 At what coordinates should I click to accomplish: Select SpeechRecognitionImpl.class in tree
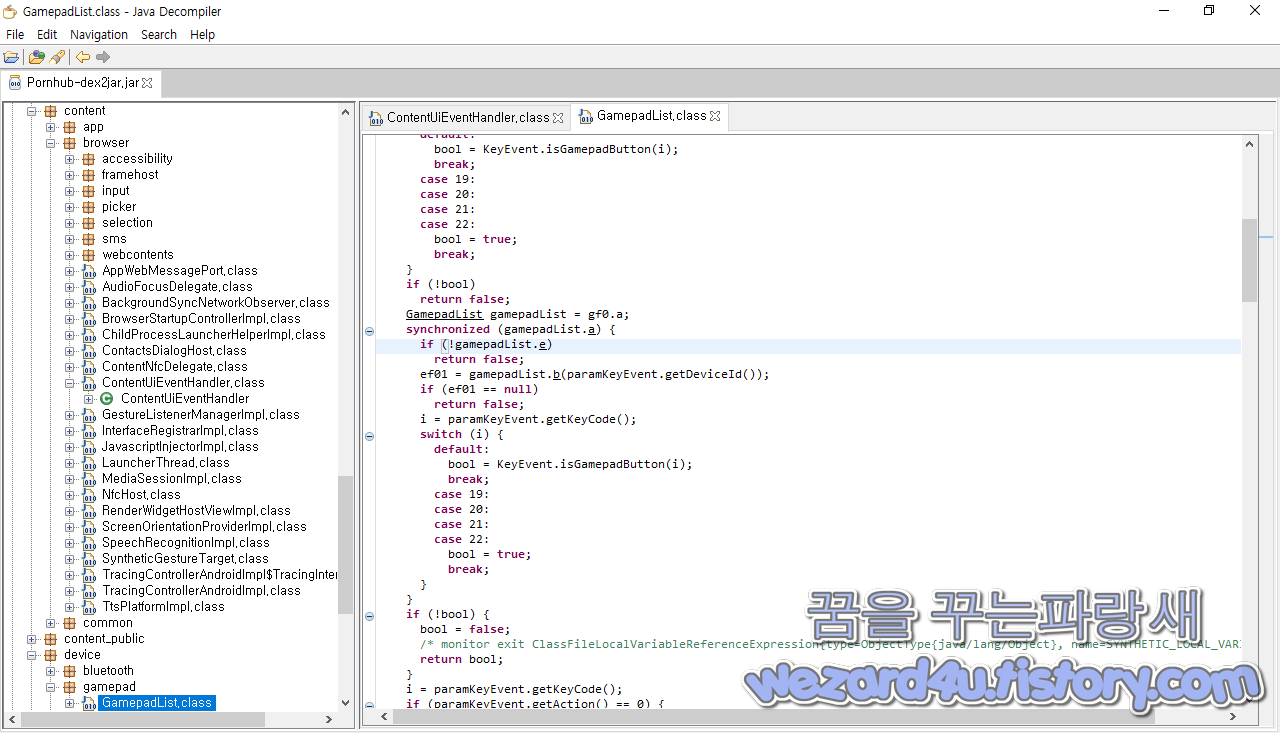tap(185, 543)
